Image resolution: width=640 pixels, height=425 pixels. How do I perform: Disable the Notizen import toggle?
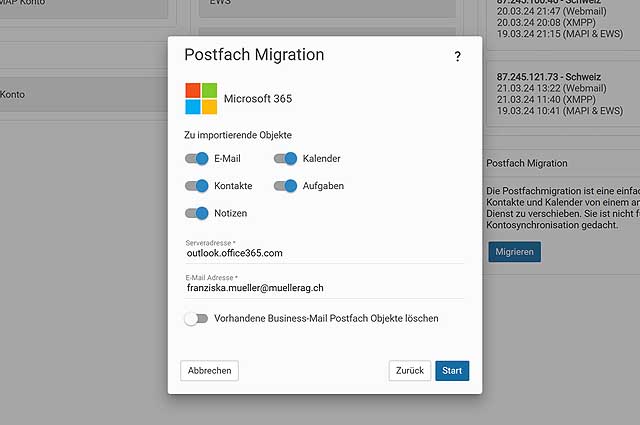pyautogui.click(x=197, y=213)
